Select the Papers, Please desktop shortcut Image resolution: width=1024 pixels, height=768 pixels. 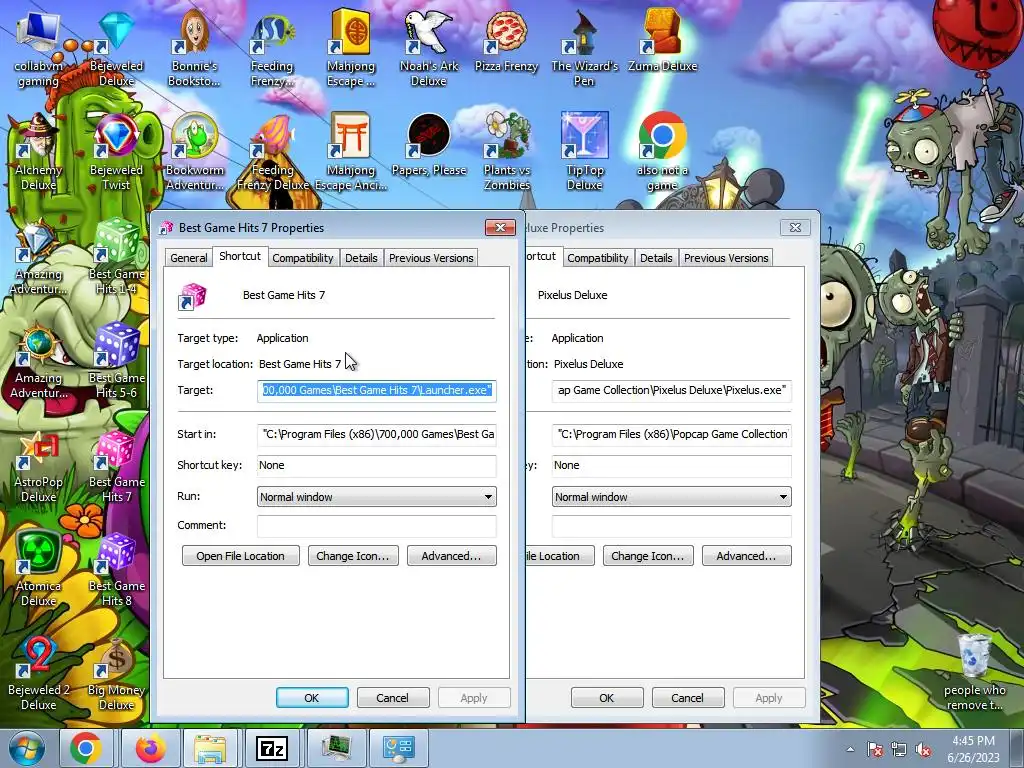coord(428,146)
